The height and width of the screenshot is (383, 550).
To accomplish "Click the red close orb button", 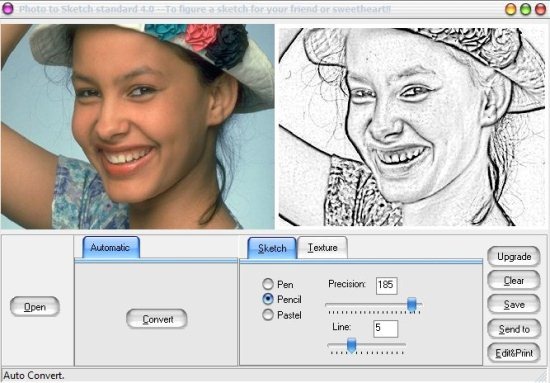I will point(540,9).
